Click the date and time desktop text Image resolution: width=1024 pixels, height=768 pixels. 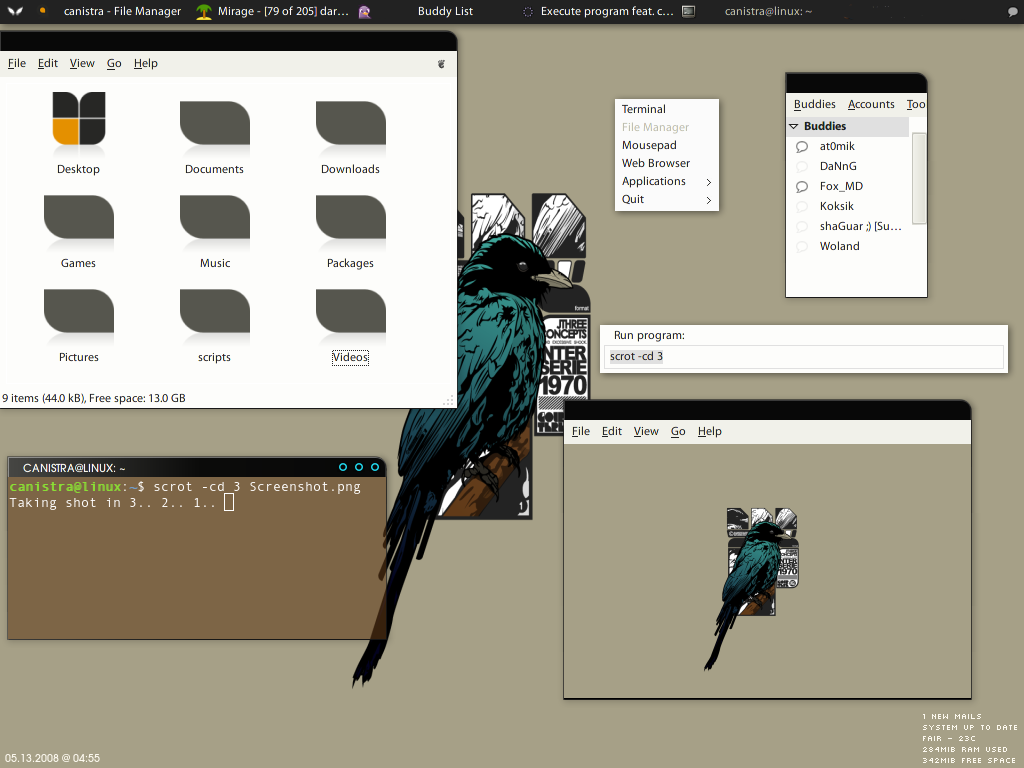click(52, 758)
